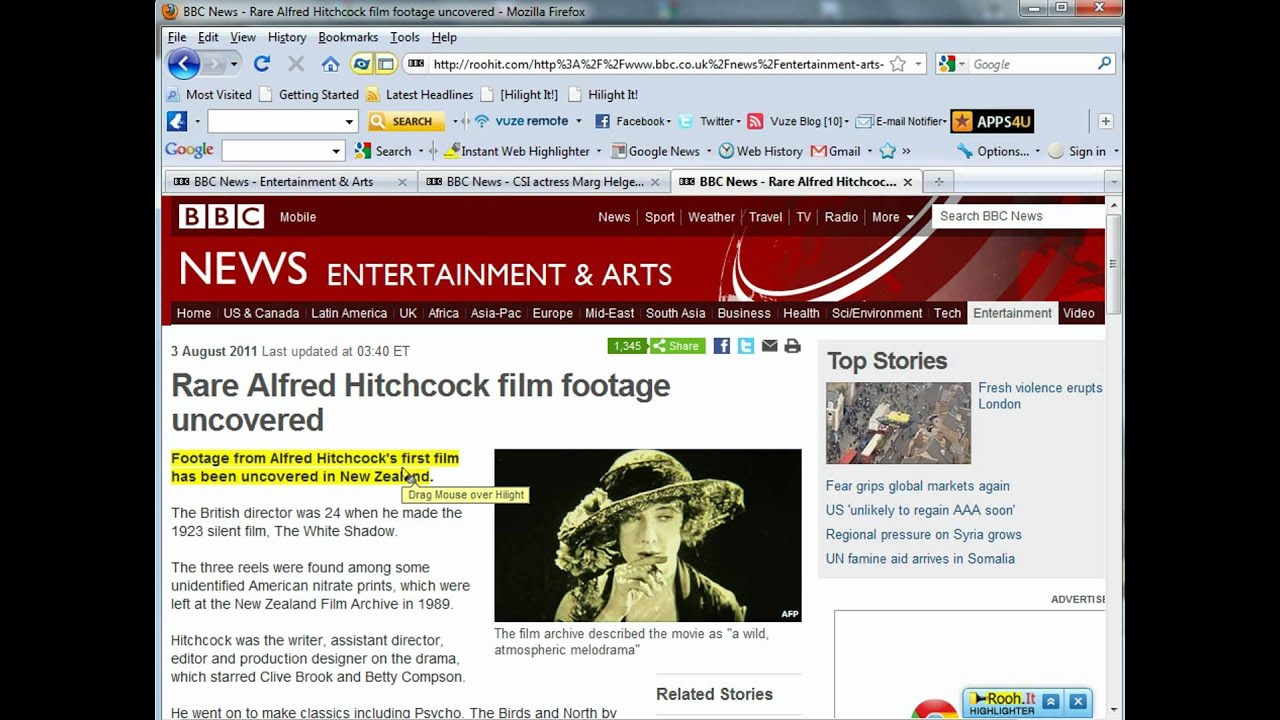Print the article using printer icon
1280x720 pixels.
pyautogui.click(x=793, y=346)
